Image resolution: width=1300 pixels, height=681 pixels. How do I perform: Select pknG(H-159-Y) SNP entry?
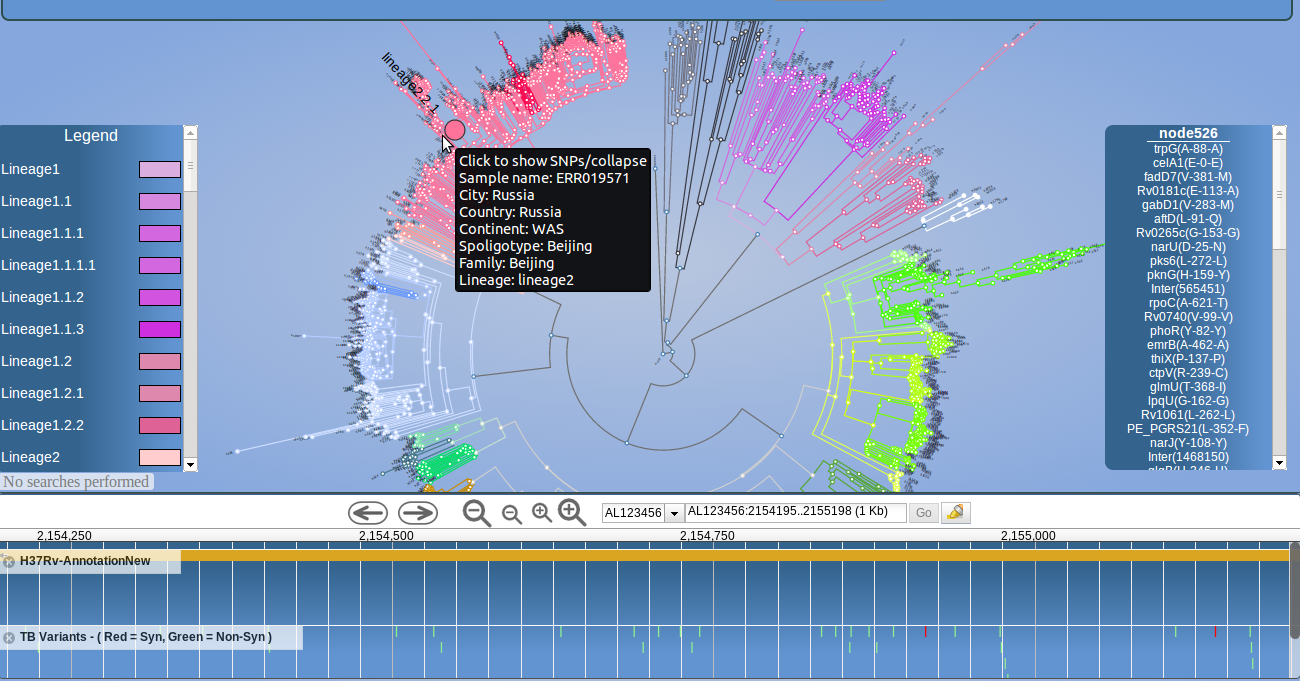pyautogui.click(x=1188, y=275)
